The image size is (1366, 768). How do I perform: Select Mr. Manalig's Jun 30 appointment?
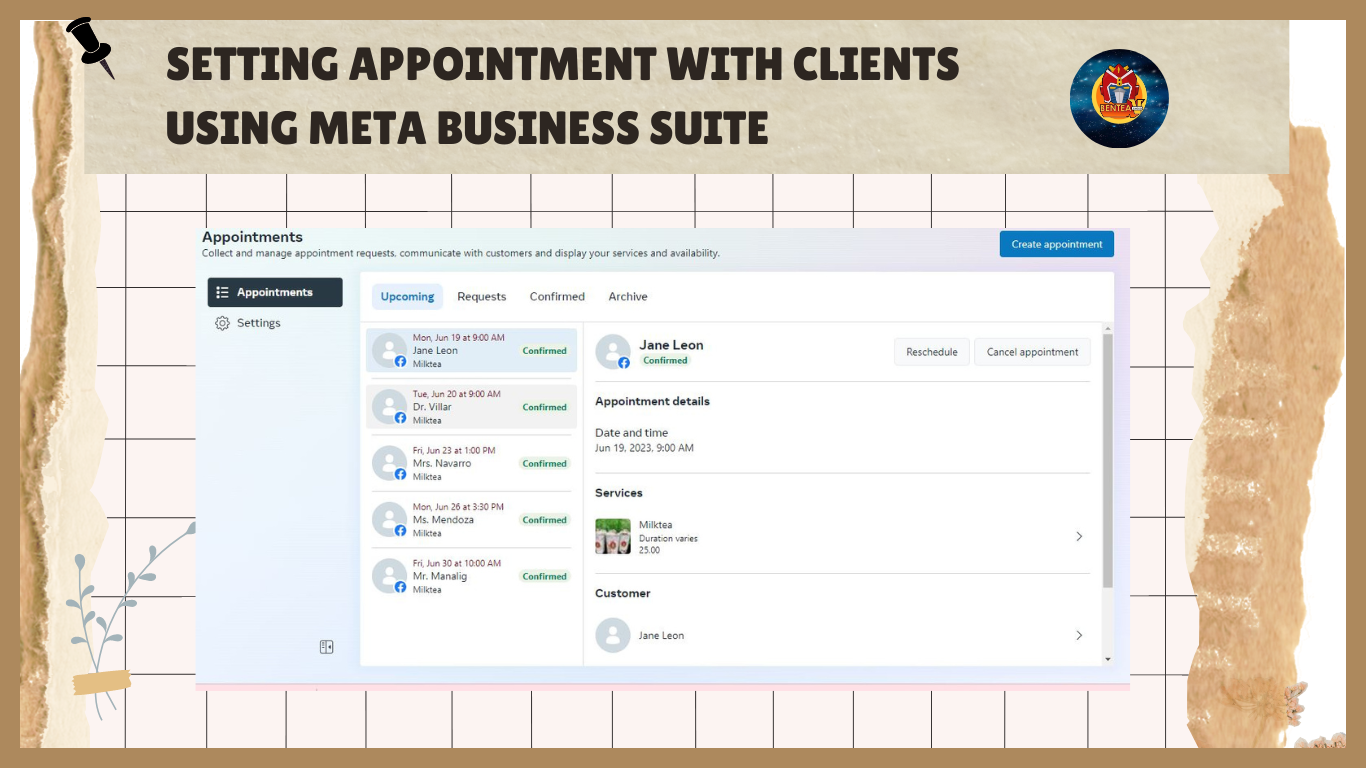(x=472, y=576)
